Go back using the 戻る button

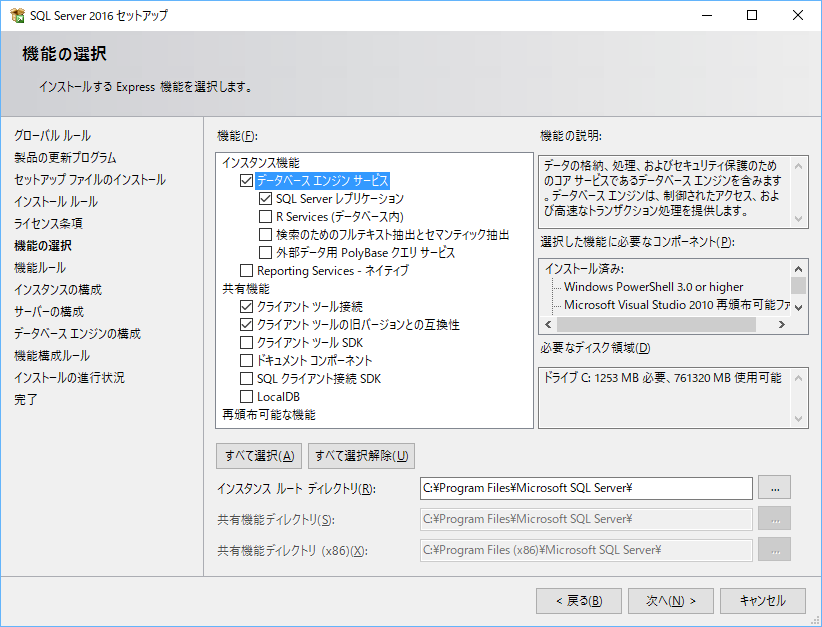[x=578, y=601]
